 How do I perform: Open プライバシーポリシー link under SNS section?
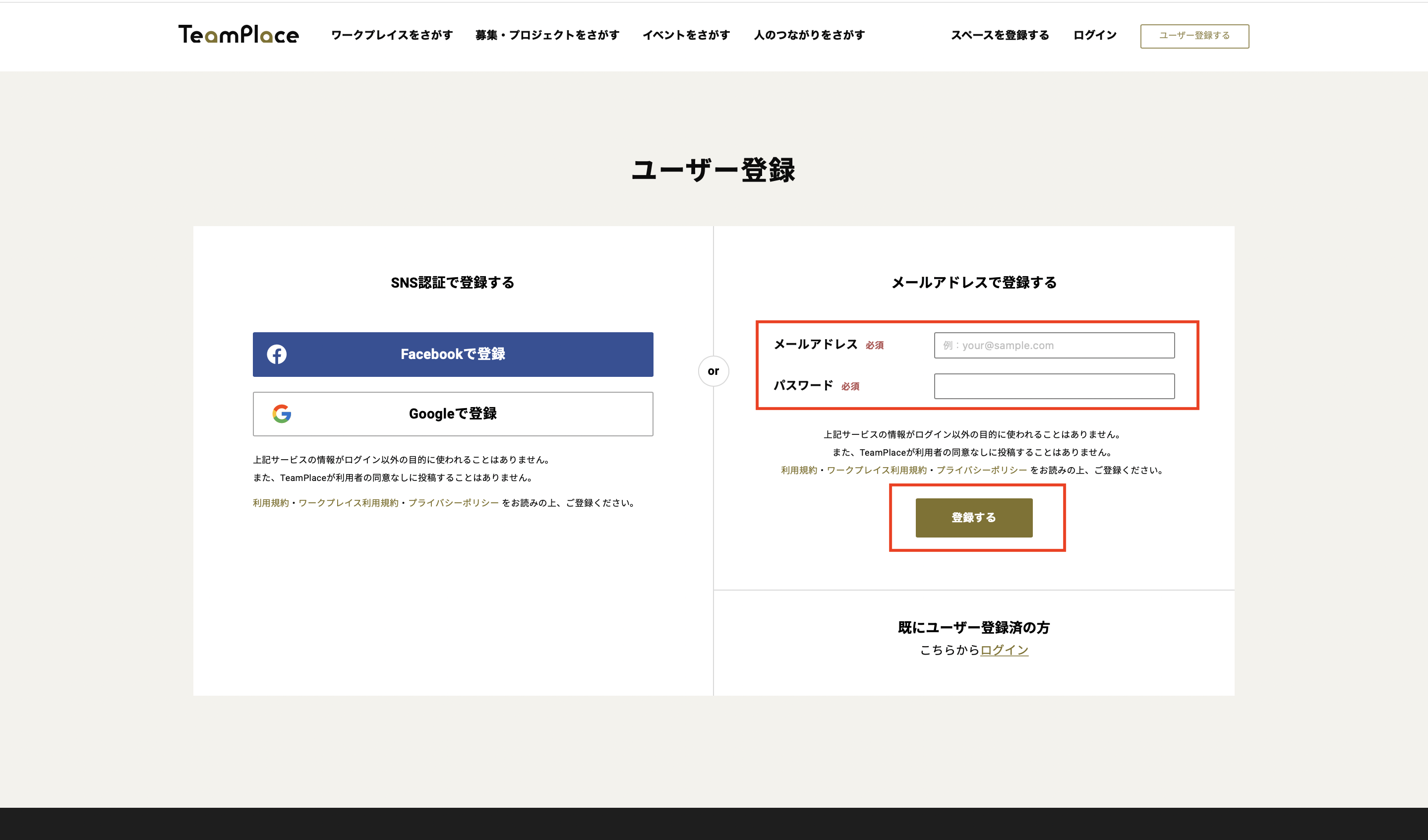point(453,503)
